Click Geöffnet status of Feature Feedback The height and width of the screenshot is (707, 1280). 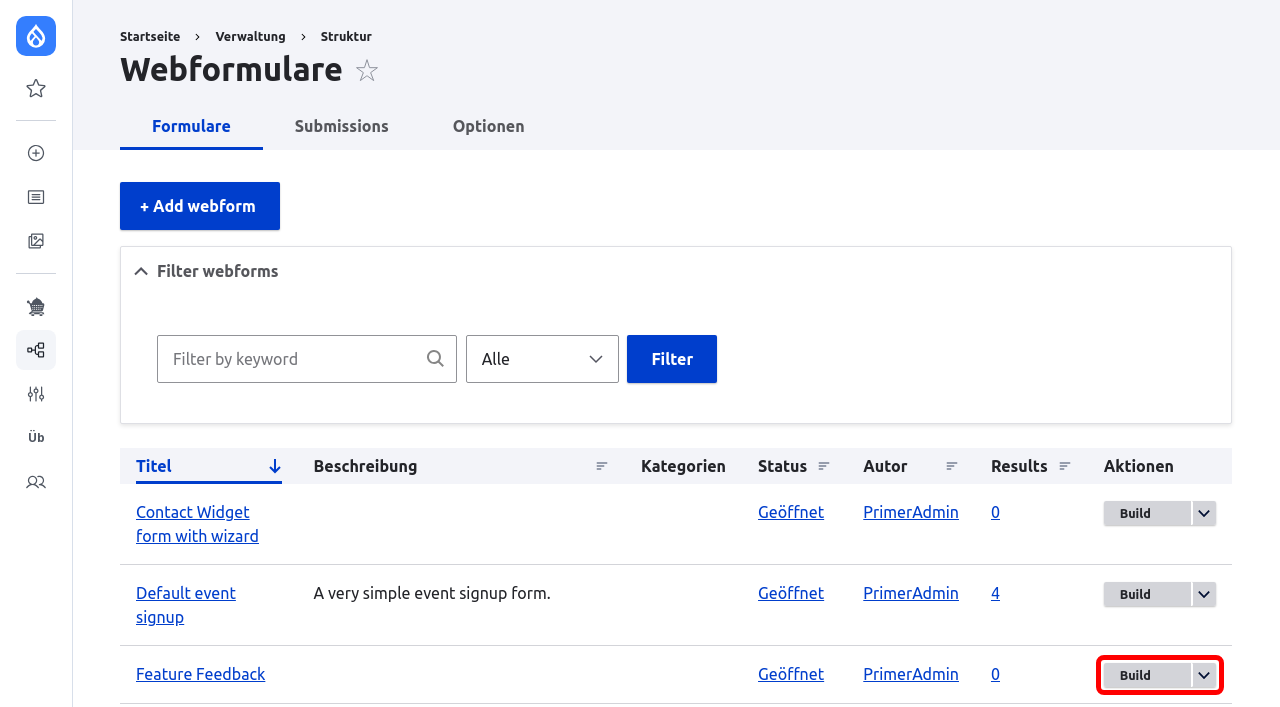click(x=791, y=674)
